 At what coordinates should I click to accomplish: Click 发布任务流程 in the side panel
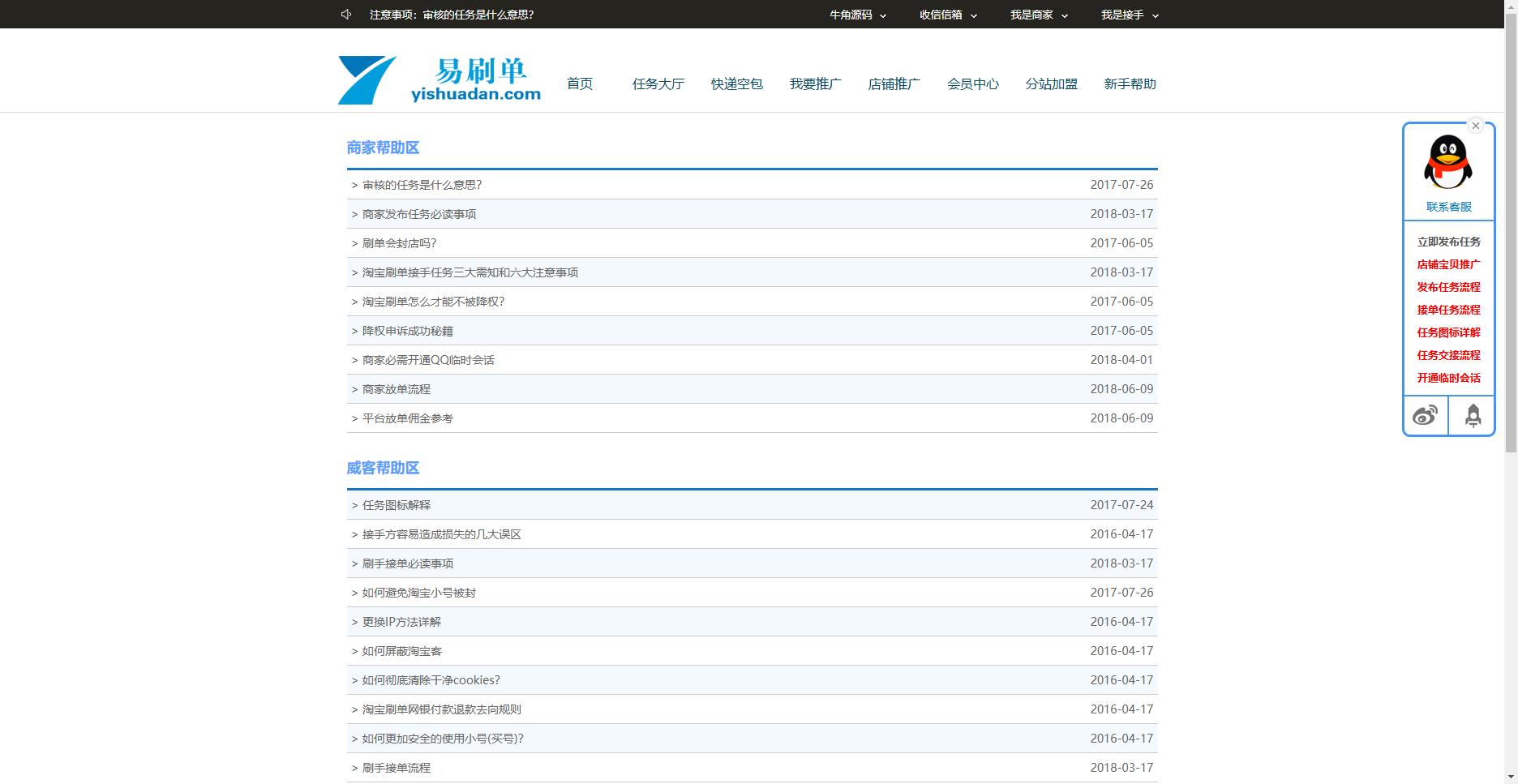1448,287
